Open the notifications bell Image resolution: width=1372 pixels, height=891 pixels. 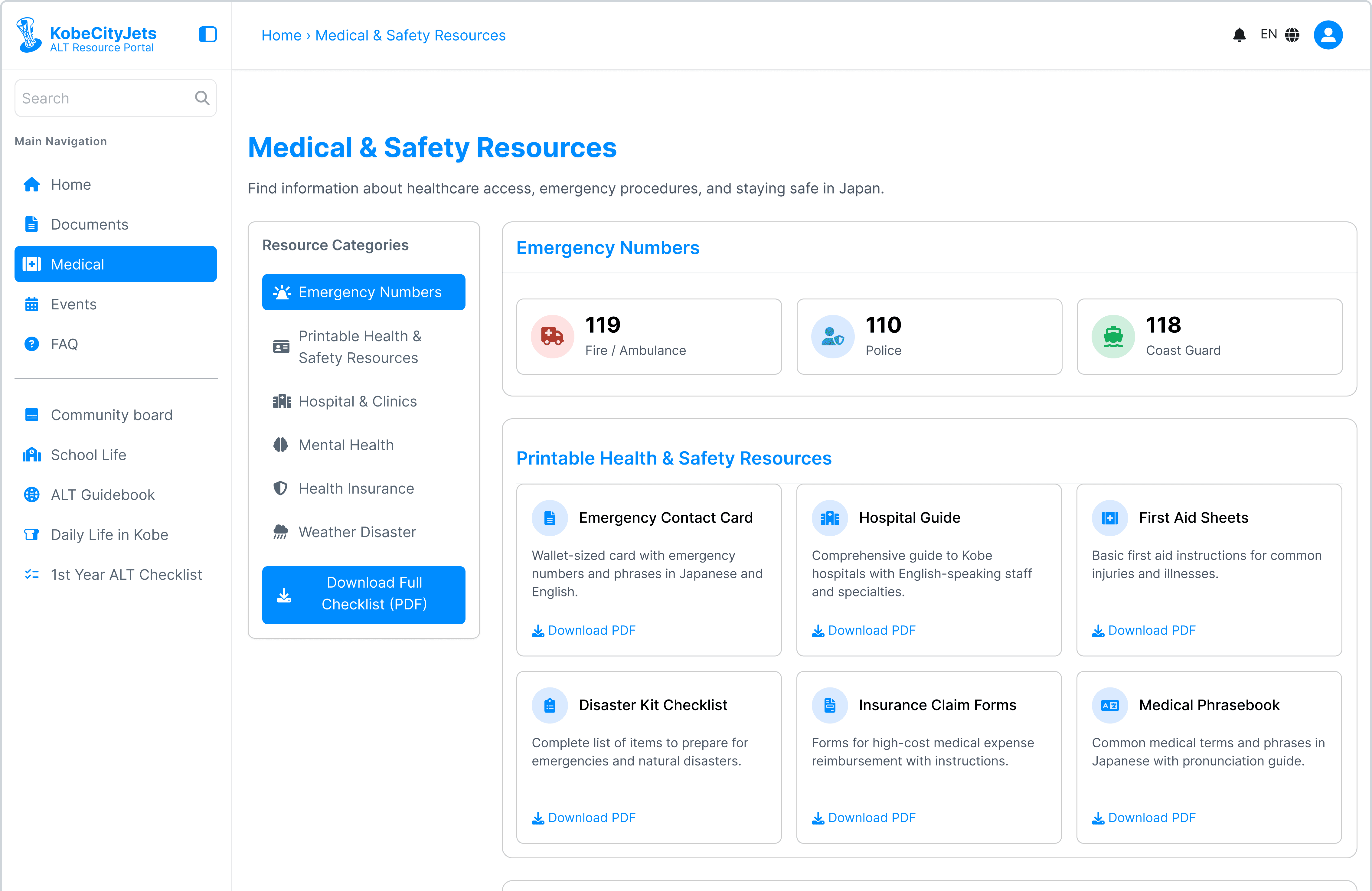pos(1239,35)
